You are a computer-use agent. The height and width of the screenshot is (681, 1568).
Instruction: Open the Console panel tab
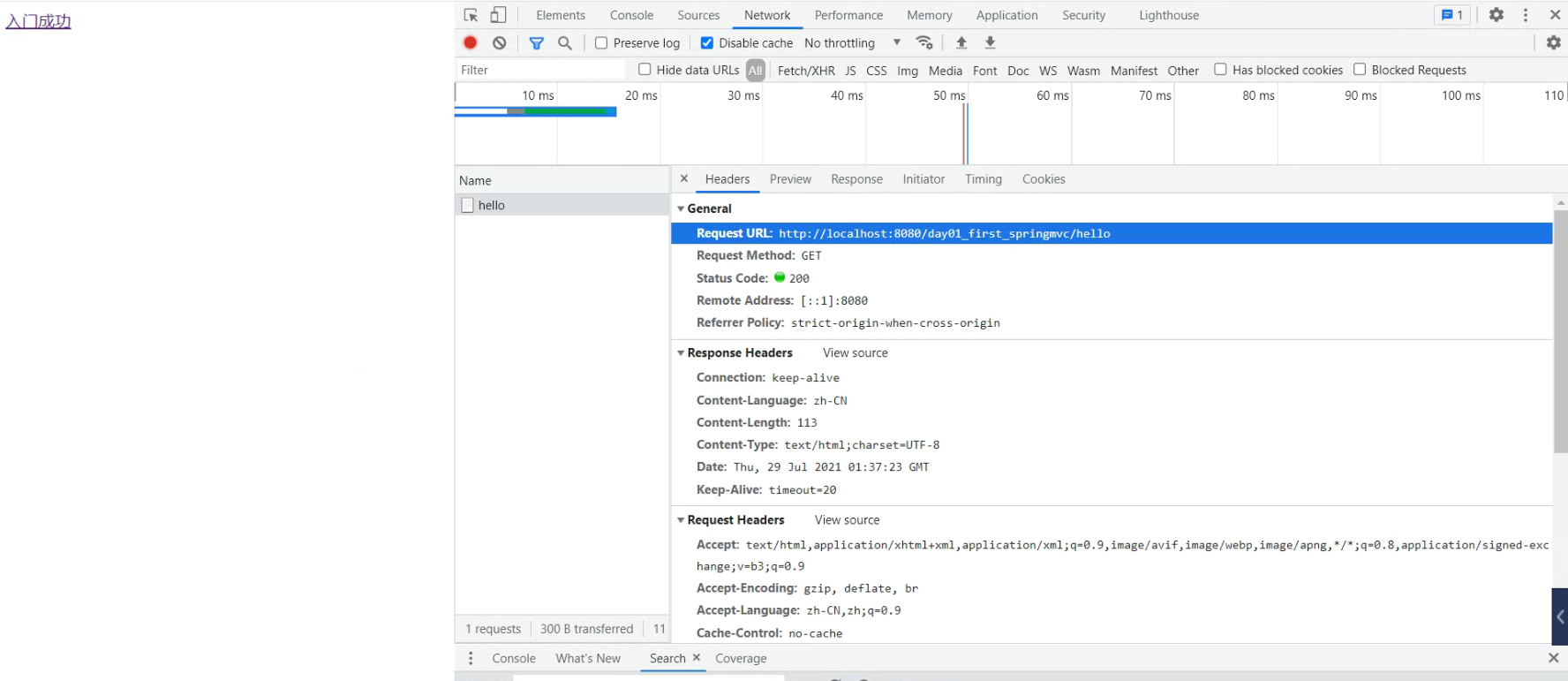tap(632, 15)
